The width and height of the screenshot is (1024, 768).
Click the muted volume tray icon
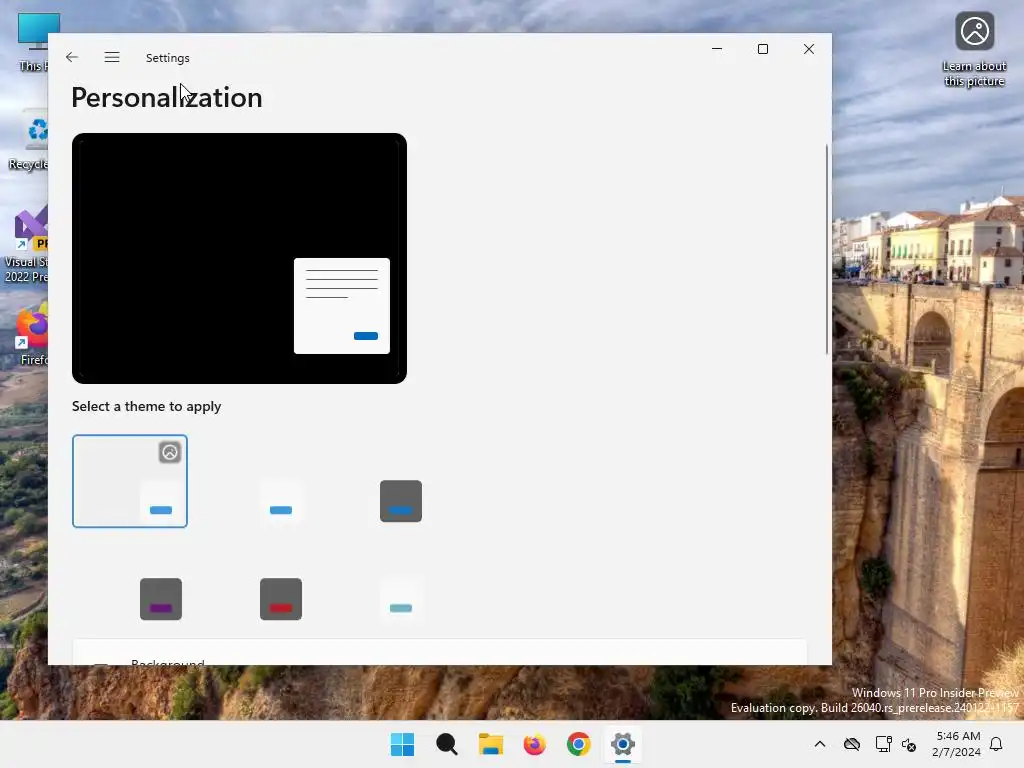[908, 744]
